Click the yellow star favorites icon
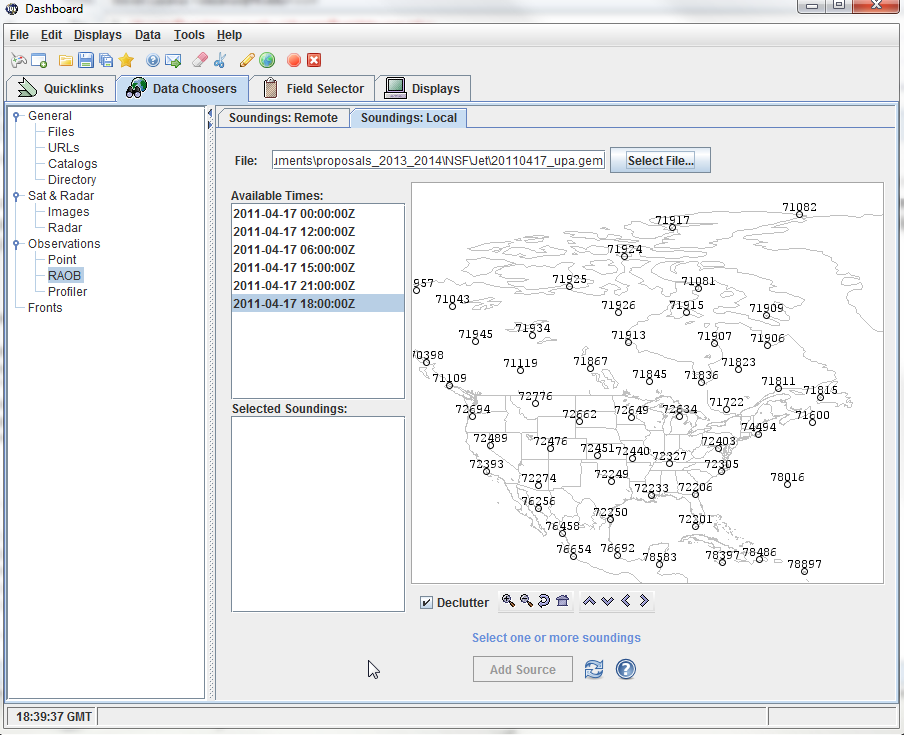Screen dimensions: 904x735 [x=126, y=60]
